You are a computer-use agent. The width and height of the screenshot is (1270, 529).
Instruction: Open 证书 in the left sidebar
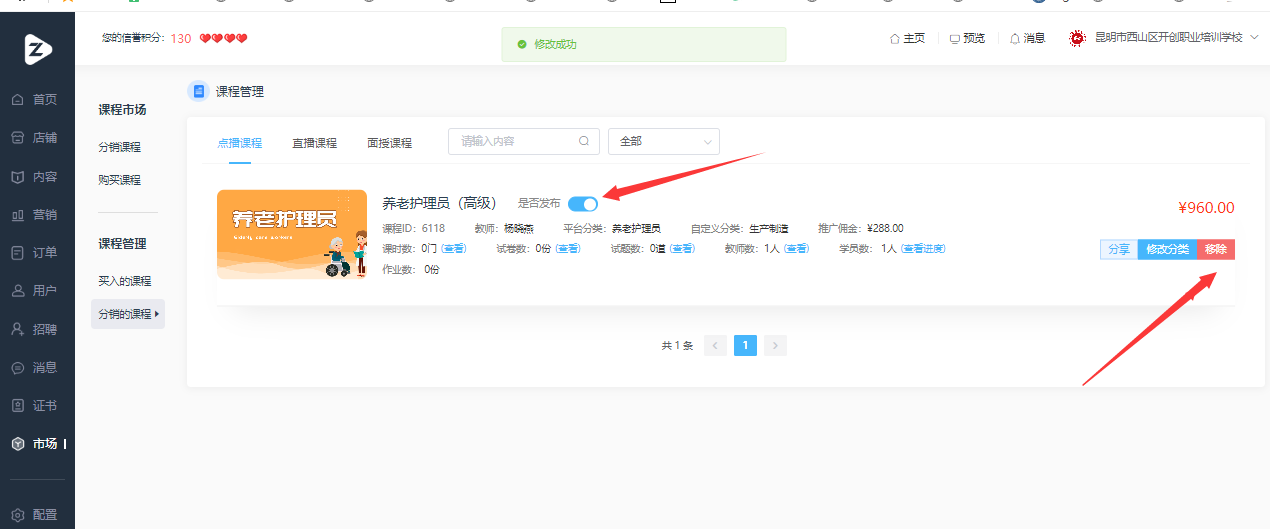pos(36,405)
